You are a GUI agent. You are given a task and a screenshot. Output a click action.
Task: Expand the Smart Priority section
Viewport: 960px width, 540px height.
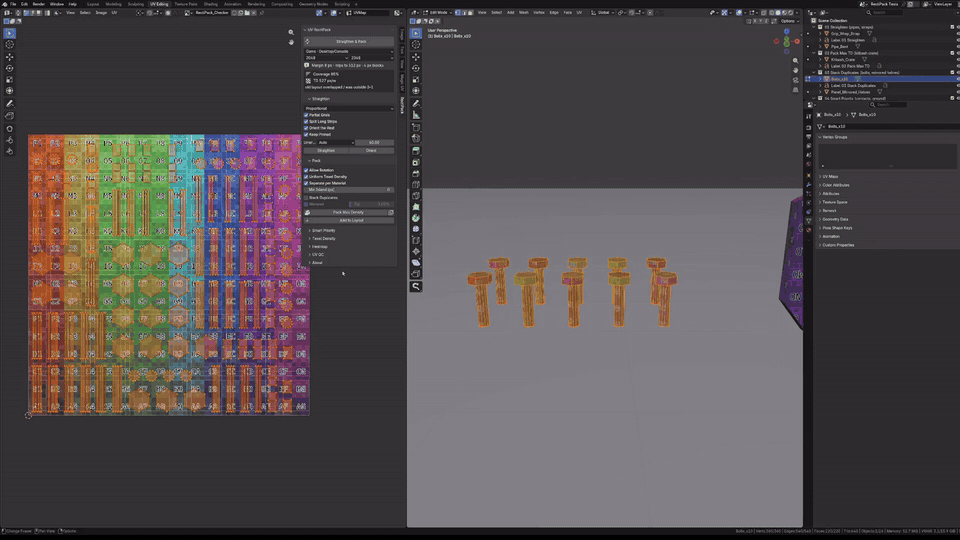pyautogui.click(x=322, y=230)
